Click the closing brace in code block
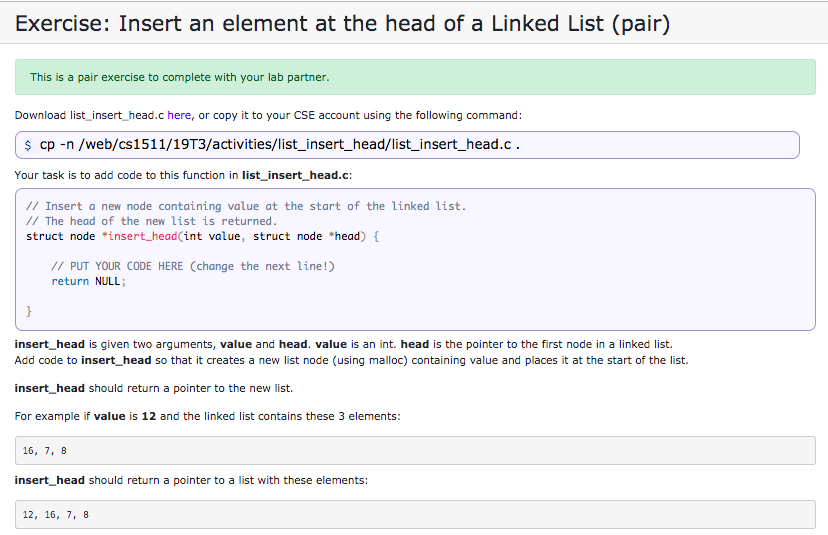828x535 pixels. pos(29,312)
